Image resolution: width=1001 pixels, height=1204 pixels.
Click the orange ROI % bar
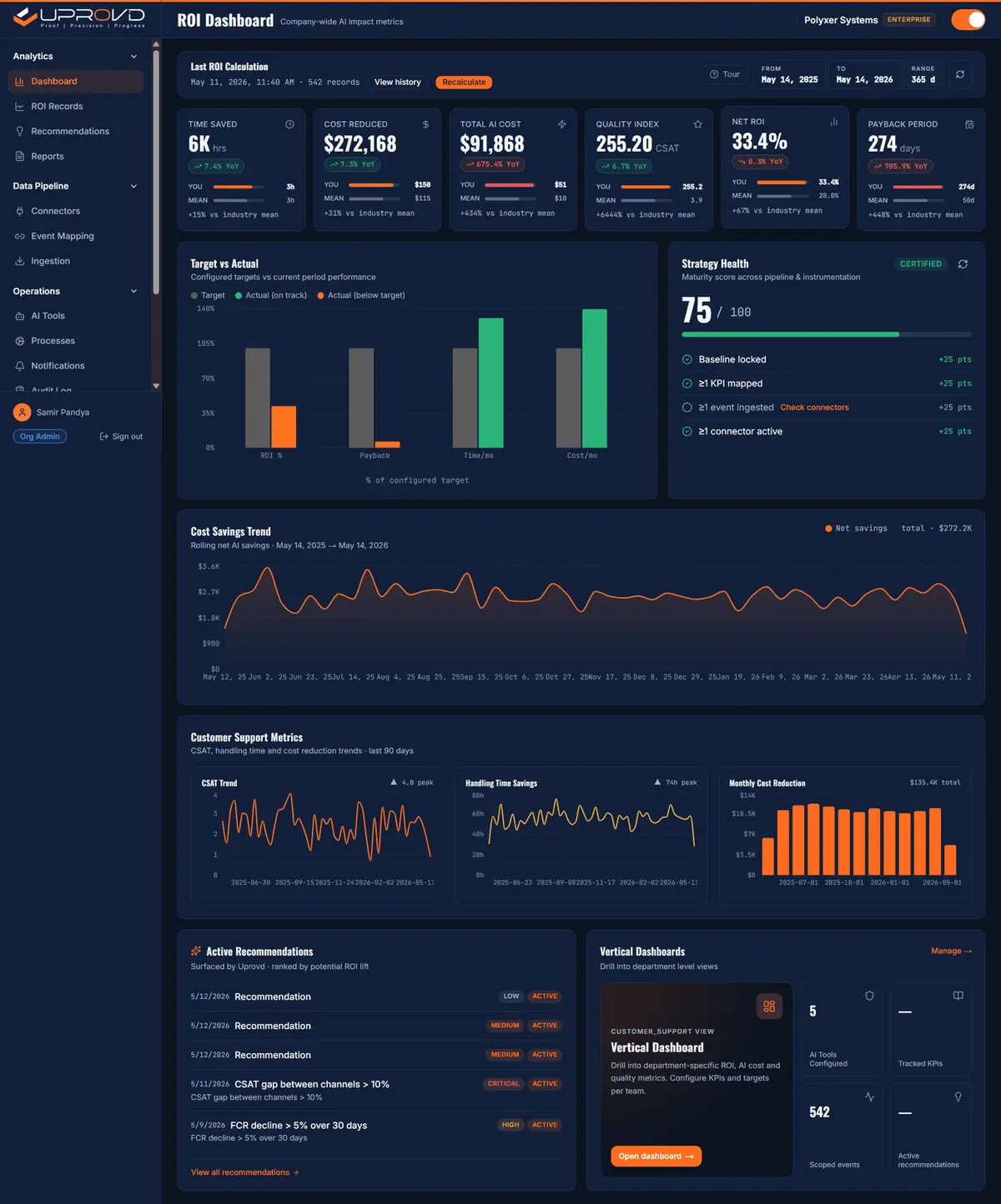[284, 427]
